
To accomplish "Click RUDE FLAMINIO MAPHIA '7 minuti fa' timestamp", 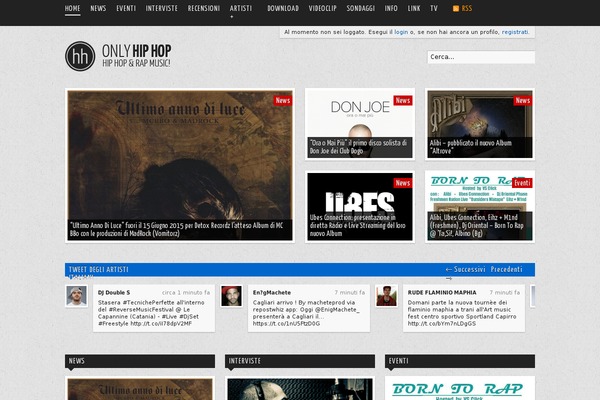I will pos(505,292).
